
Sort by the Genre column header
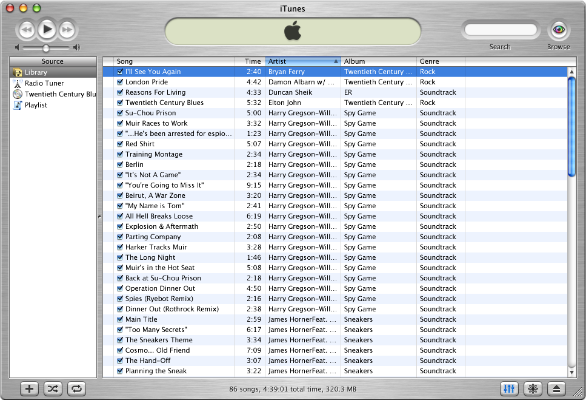tap(441, 61)
